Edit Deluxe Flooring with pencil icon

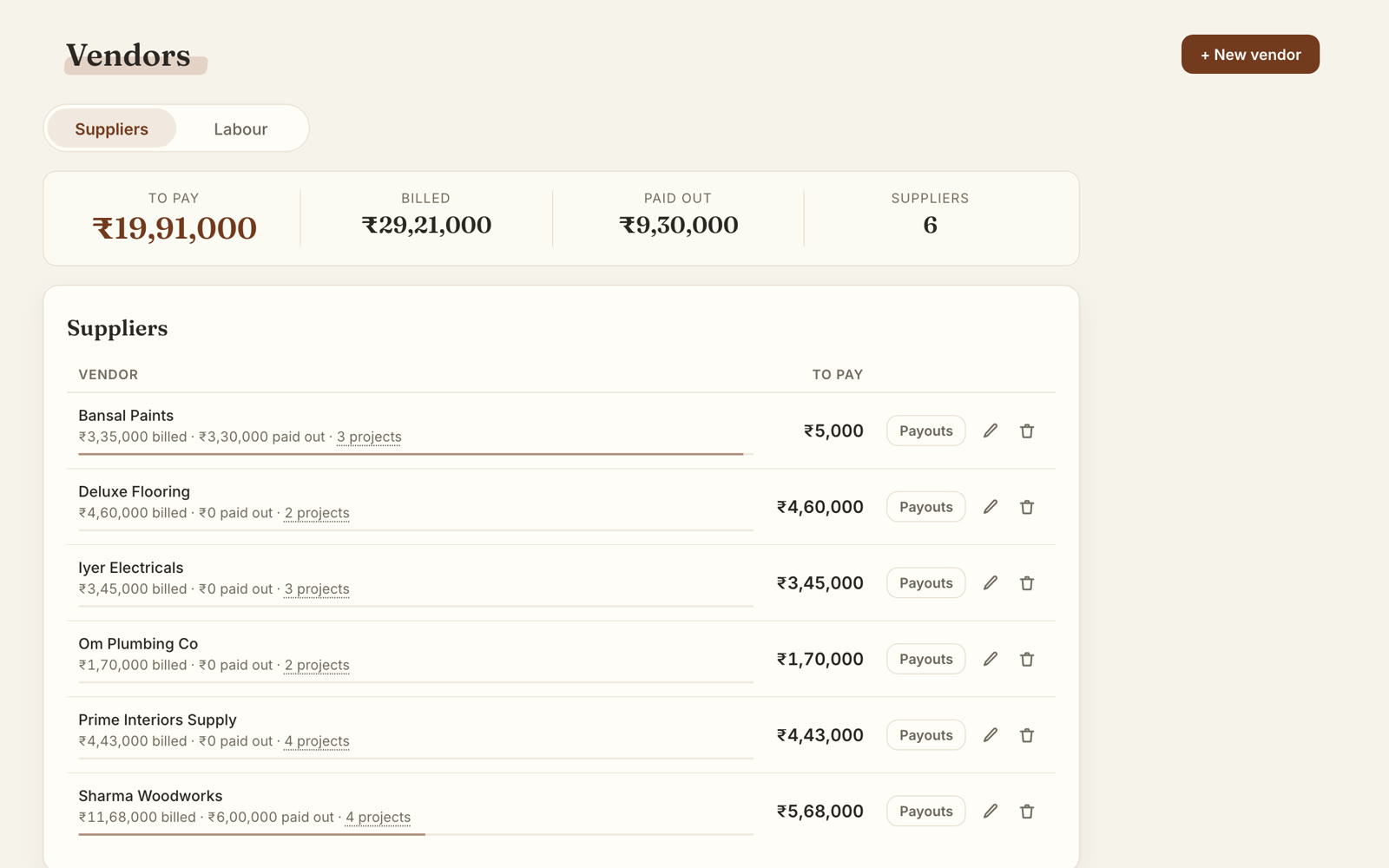991,507
